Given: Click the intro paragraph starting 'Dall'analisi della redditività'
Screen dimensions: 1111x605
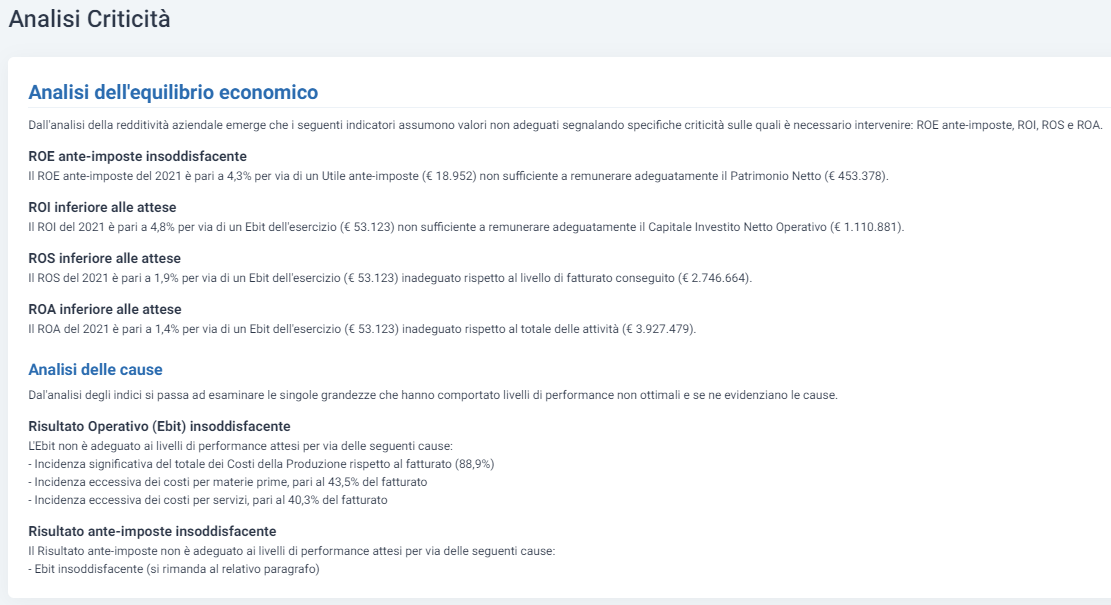Looking at the screenshot, I should (565, 125).
